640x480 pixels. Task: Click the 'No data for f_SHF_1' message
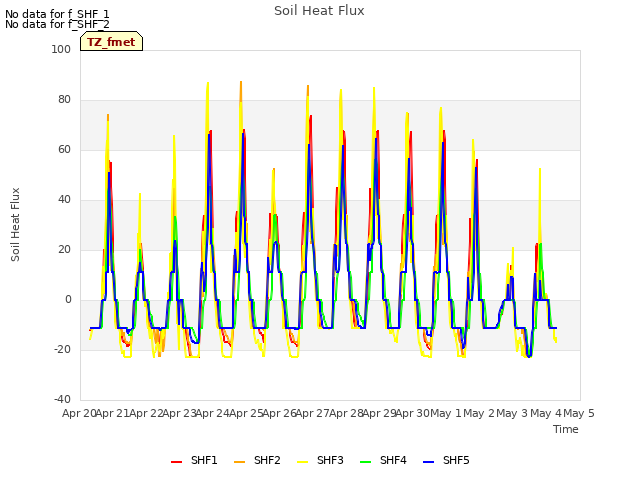point(57,14)
